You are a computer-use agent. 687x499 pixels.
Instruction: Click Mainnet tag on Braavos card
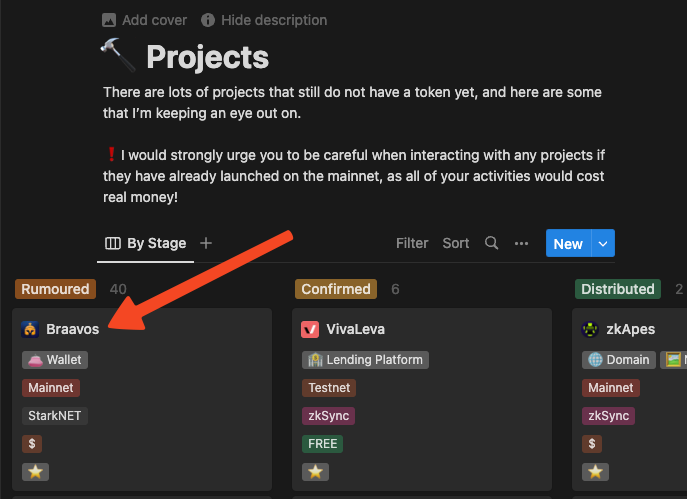click(51, 388)
